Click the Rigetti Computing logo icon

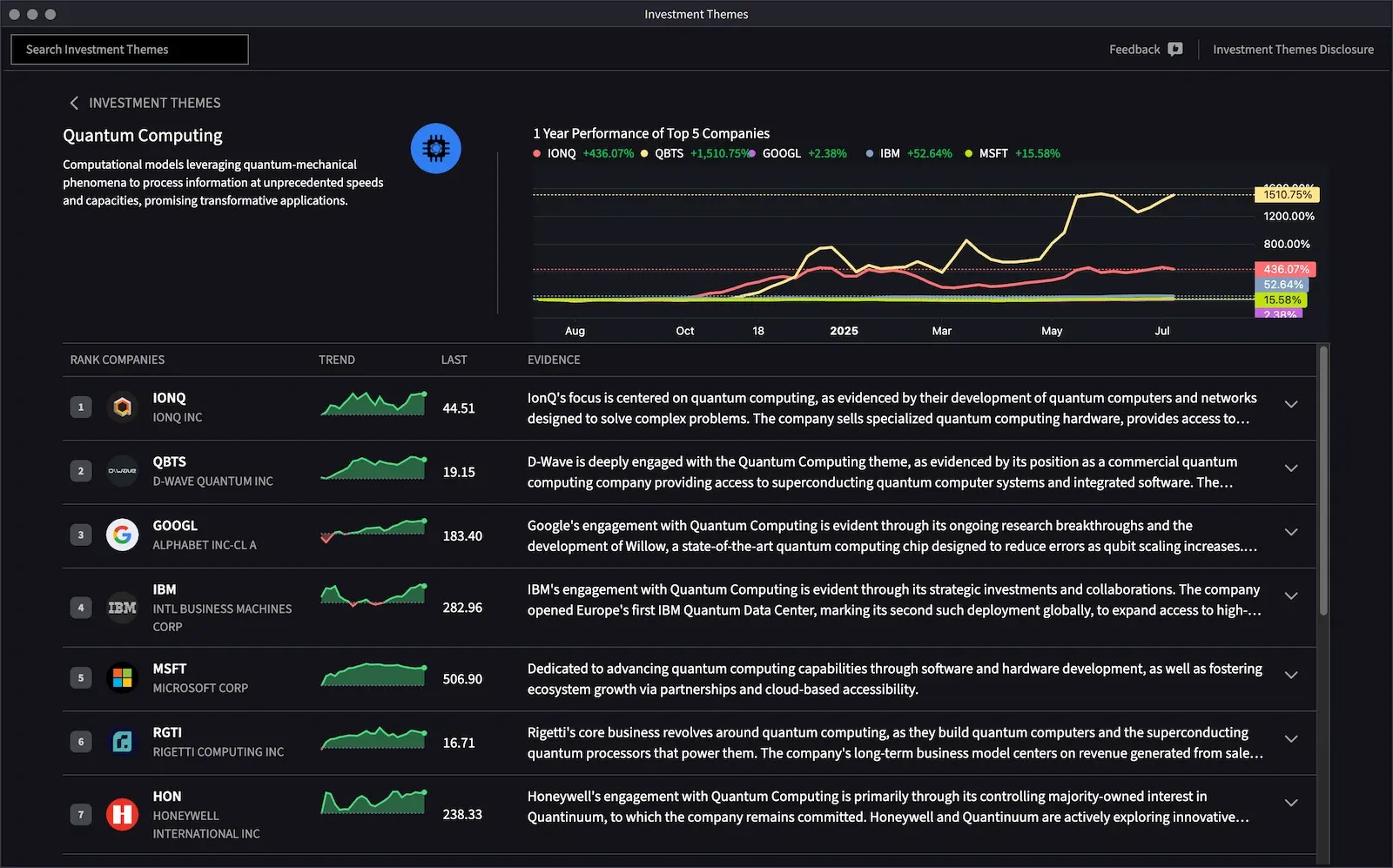tap(123, 742)
